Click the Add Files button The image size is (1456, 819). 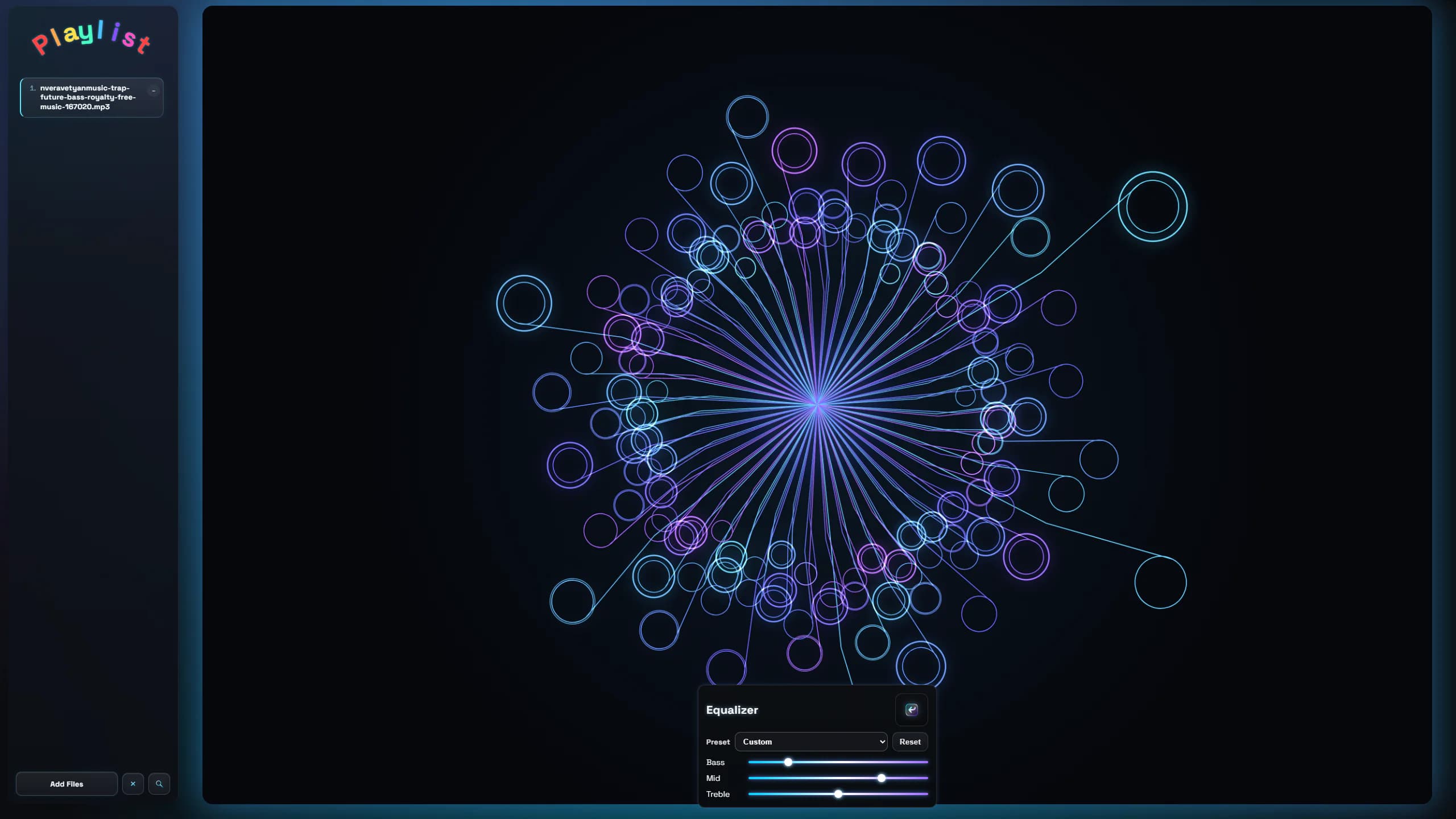click(x=67, y=784)
